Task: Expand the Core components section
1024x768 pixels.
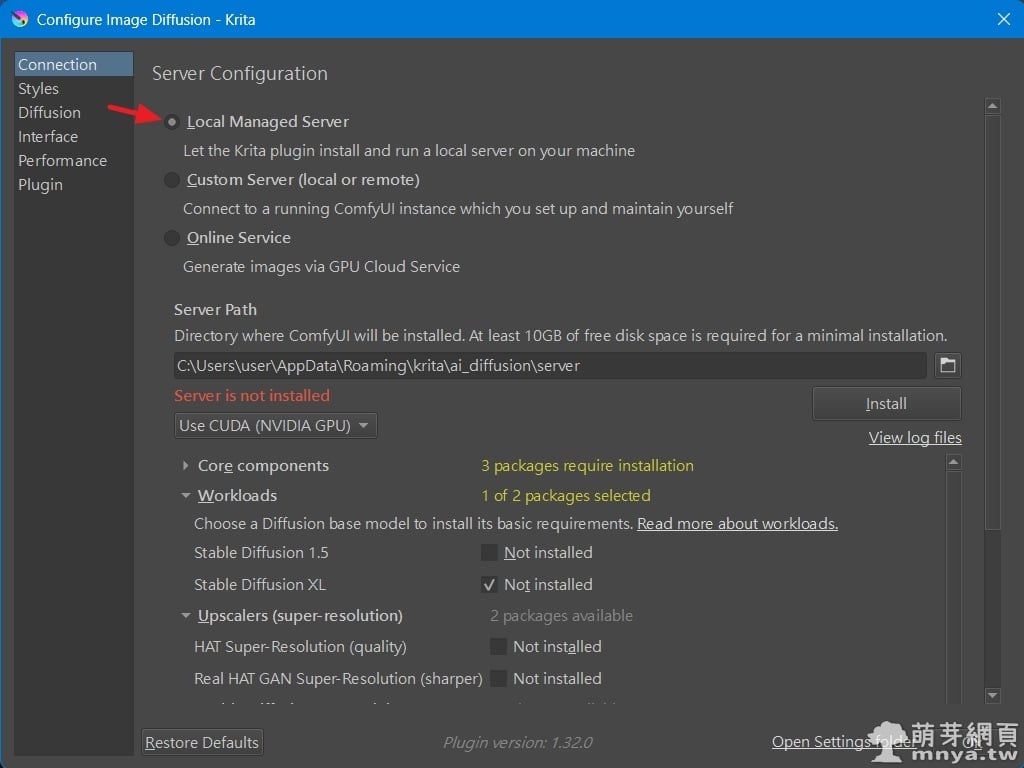Action: point(186,466)
